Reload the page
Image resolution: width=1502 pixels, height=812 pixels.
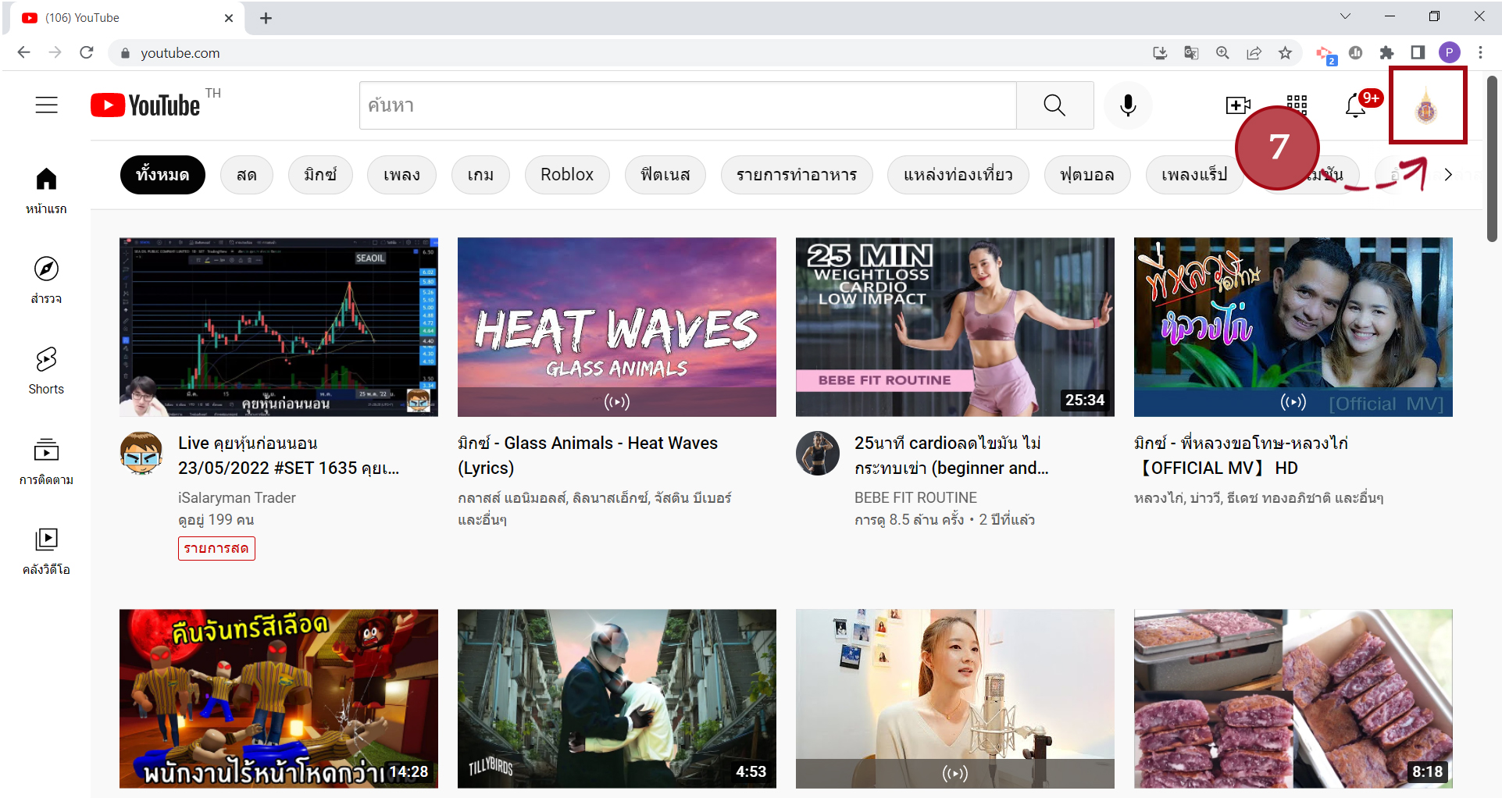pyautogui.click(x=87, y=52)
